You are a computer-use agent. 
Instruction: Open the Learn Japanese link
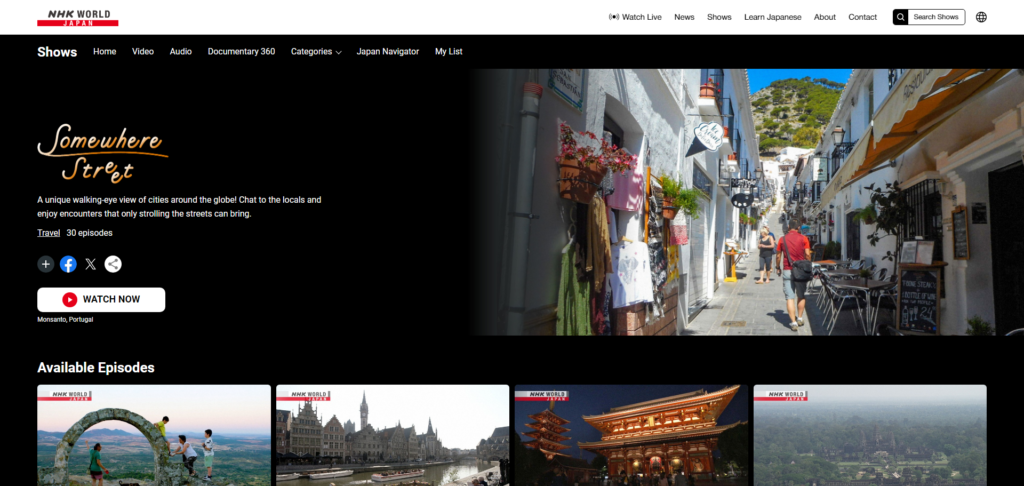772,17
